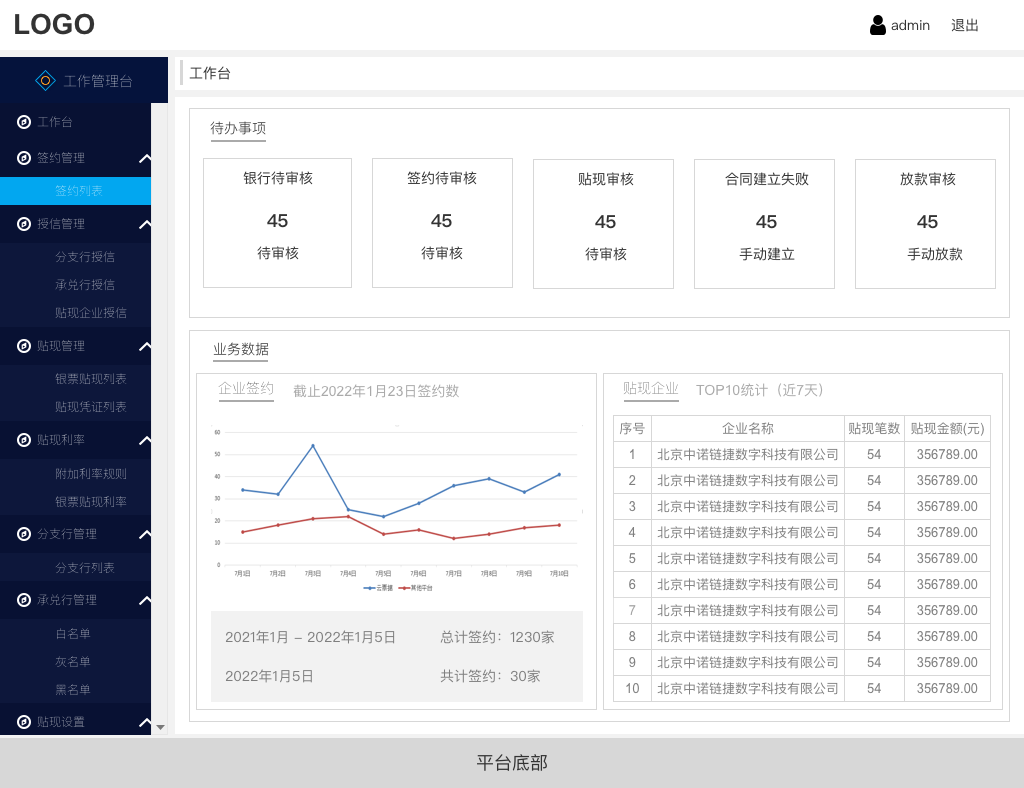Select the 工作台 sidebar icon
The image size is (1024, 788).
point(22,122)
